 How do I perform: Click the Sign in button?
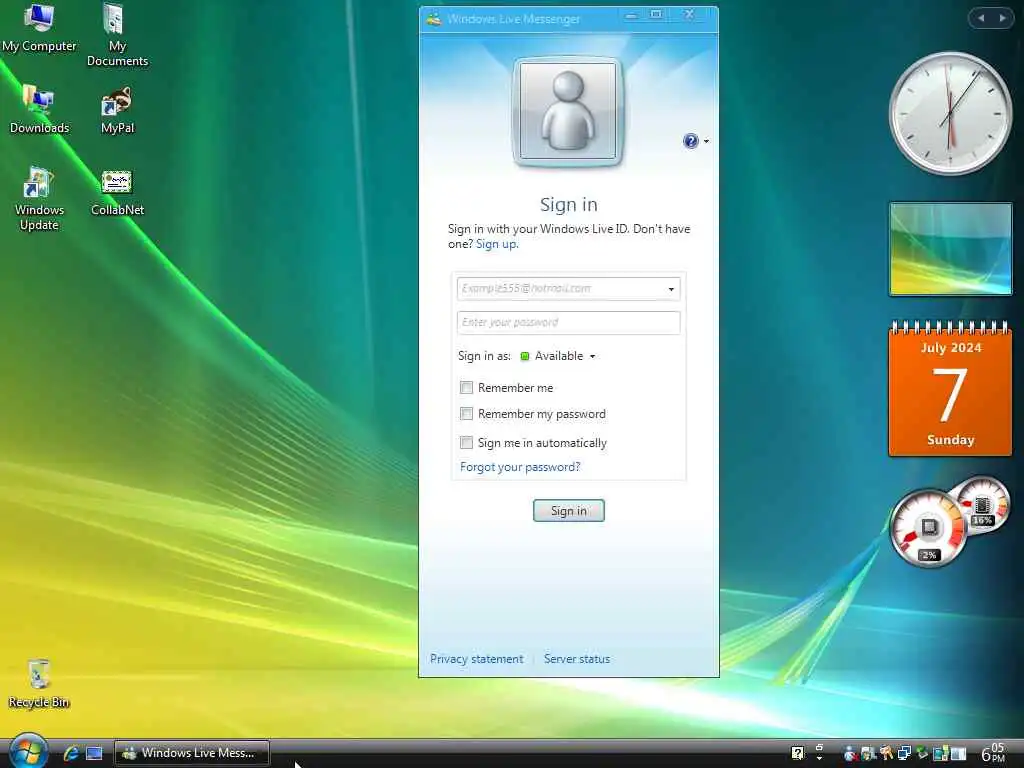[568, 511]
